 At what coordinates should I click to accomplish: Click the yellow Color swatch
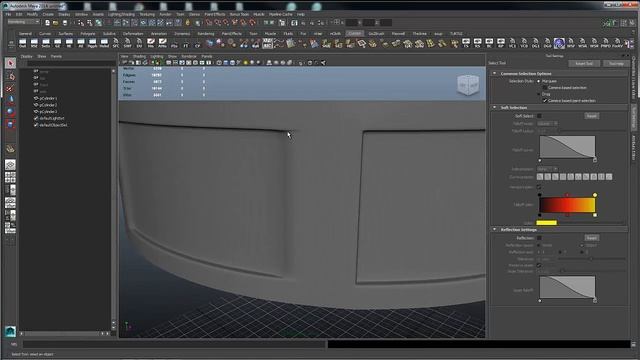[x=547, y=222]
